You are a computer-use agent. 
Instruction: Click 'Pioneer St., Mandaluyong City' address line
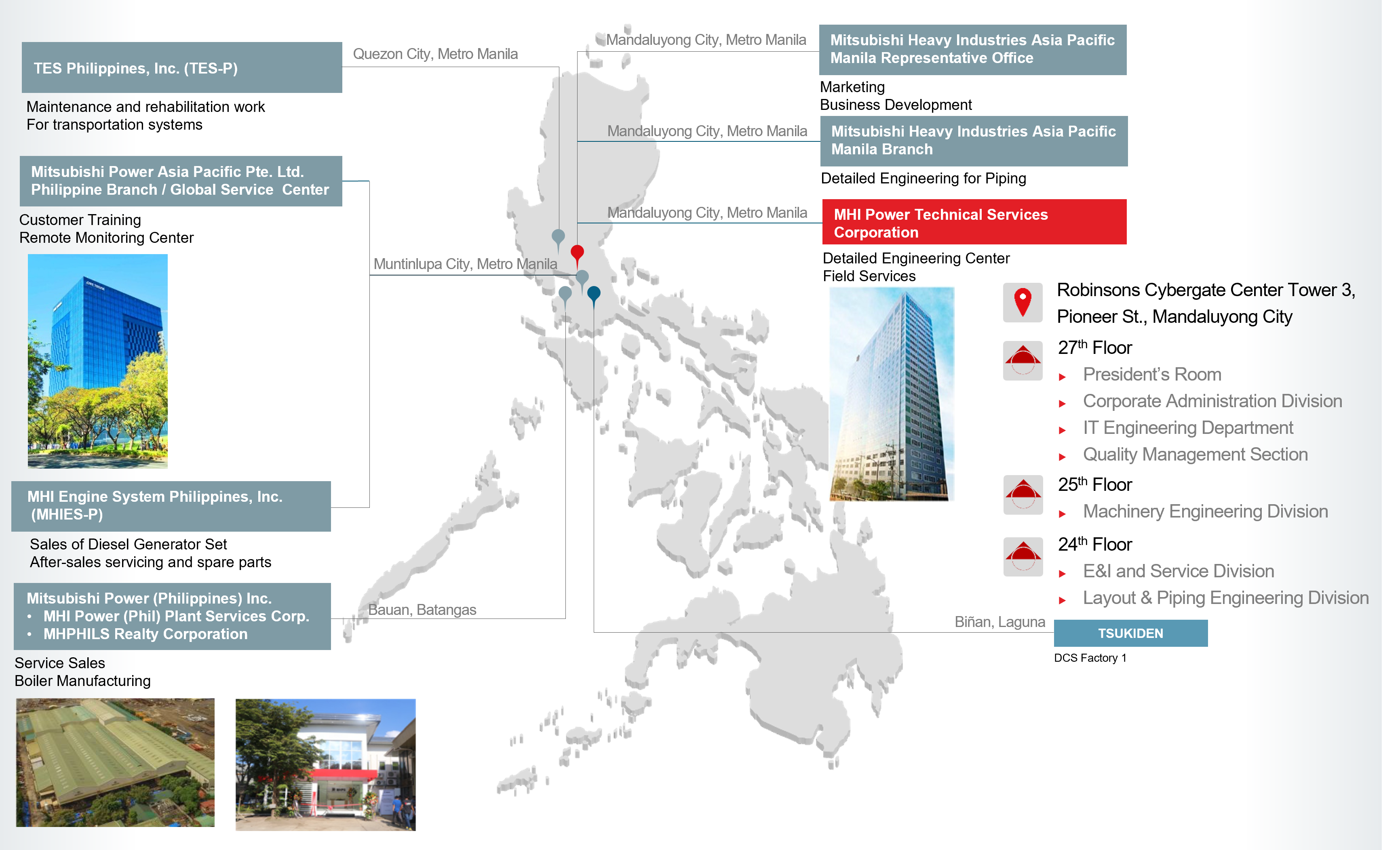coord(1174,317)
